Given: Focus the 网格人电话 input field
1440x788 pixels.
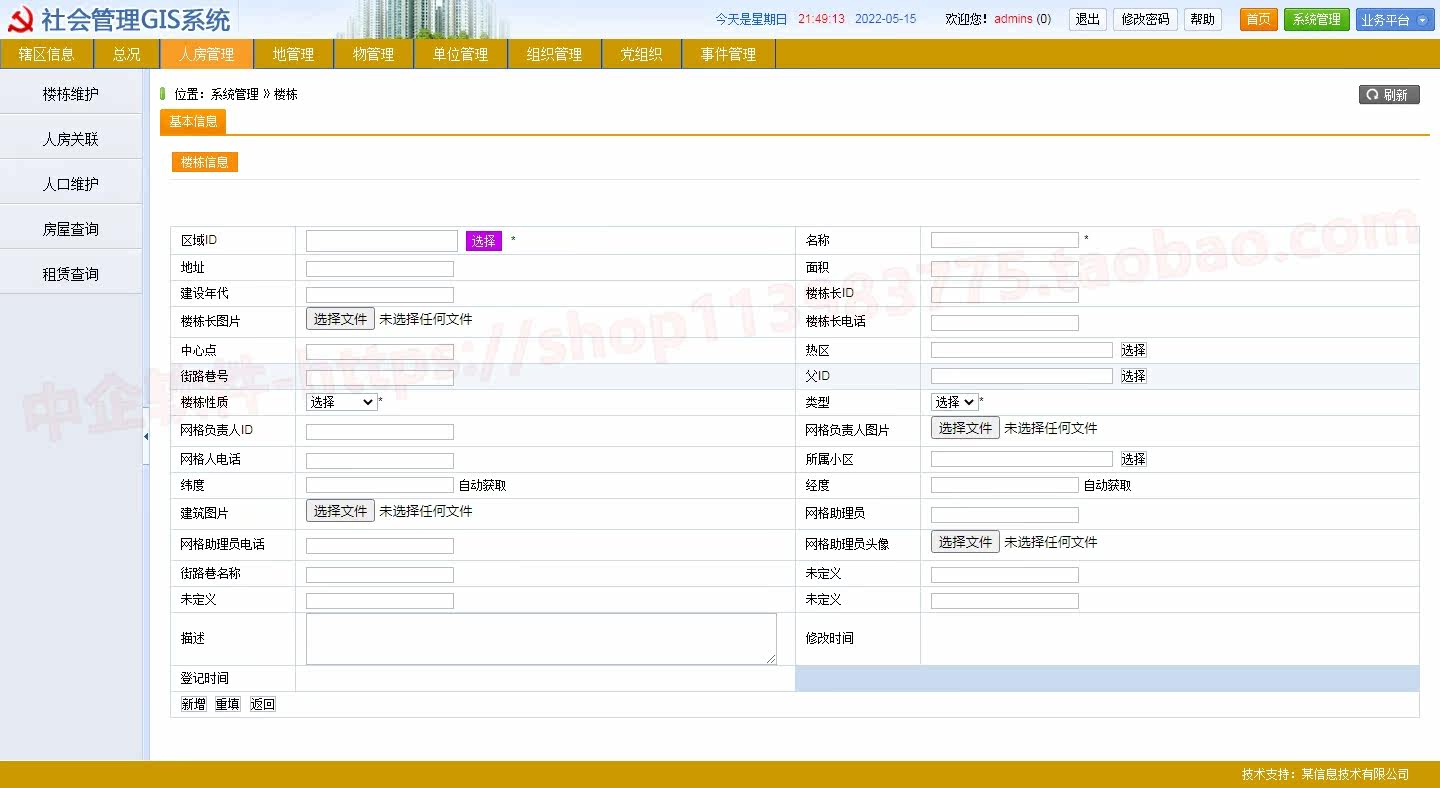Looking at the screenshot, I should click(x=380, y=460).
